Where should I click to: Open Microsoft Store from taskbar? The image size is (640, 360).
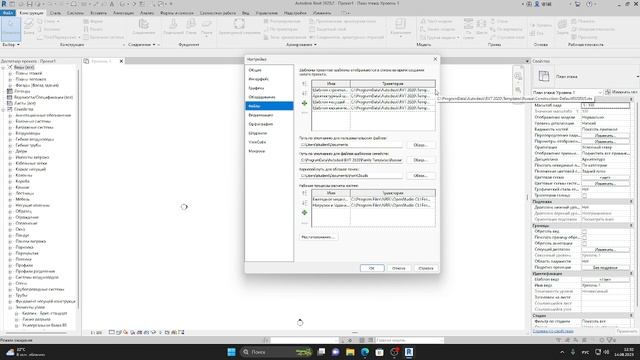tap(379, 352)
